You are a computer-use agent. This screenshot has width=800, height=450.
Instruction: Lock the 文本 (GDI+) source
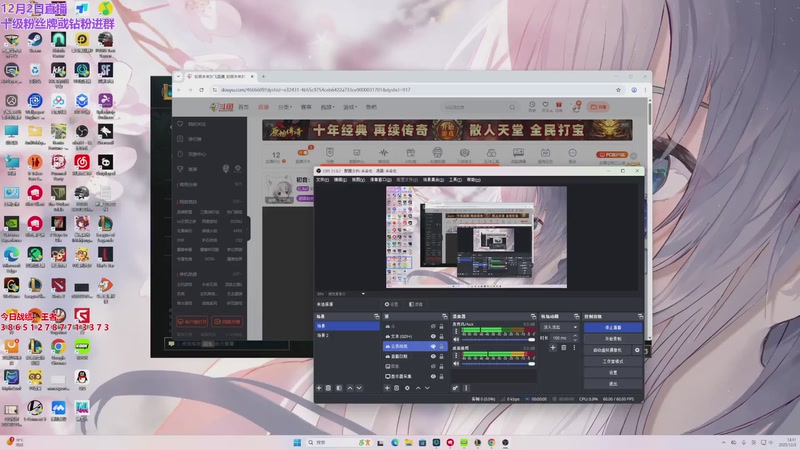tap(442, 336)
